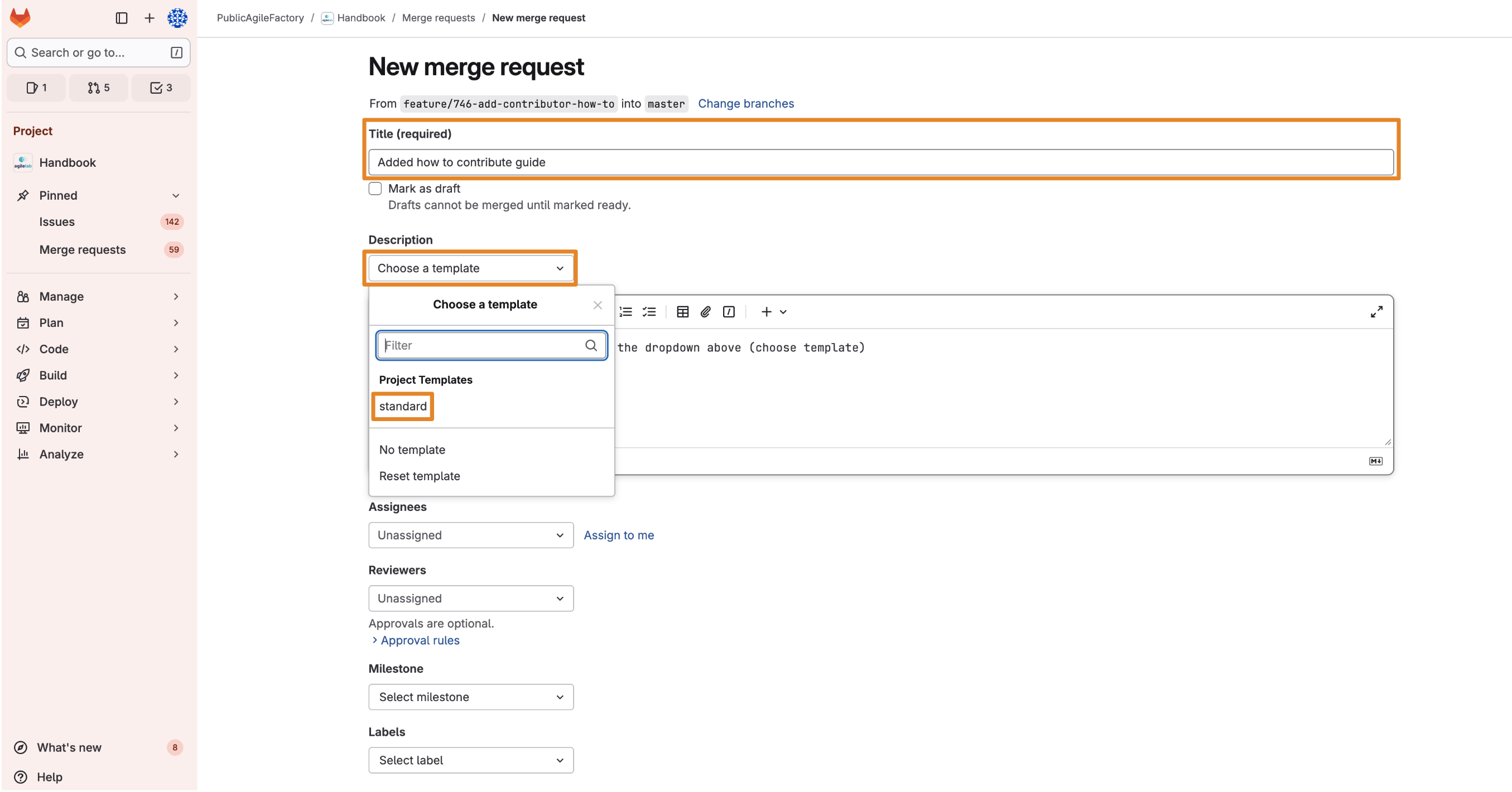
Task: Toggle the sidebar collapse icon
Action: tap(122, 18)
